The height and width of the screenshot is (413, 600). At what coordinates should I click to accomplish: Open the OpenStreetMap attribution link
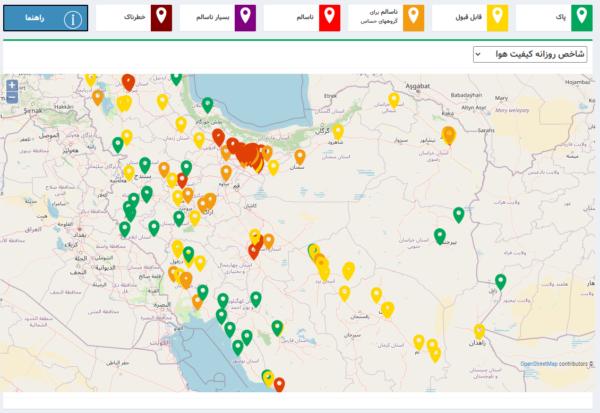[x=538, y=364]
